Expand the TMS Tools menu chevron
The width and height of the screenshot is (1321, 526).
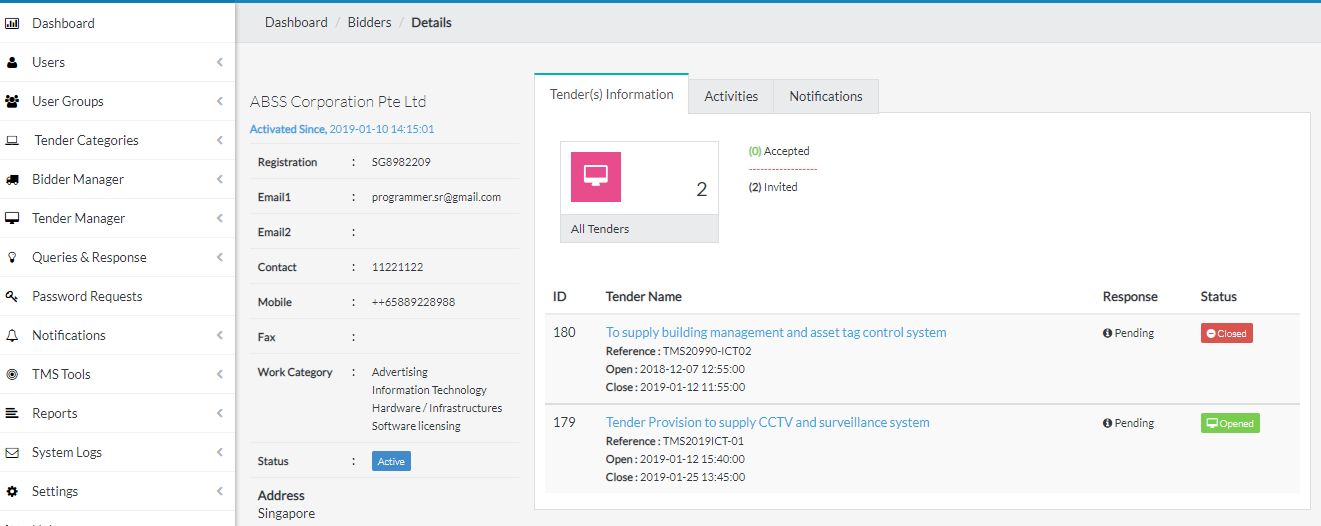point(220,374)
